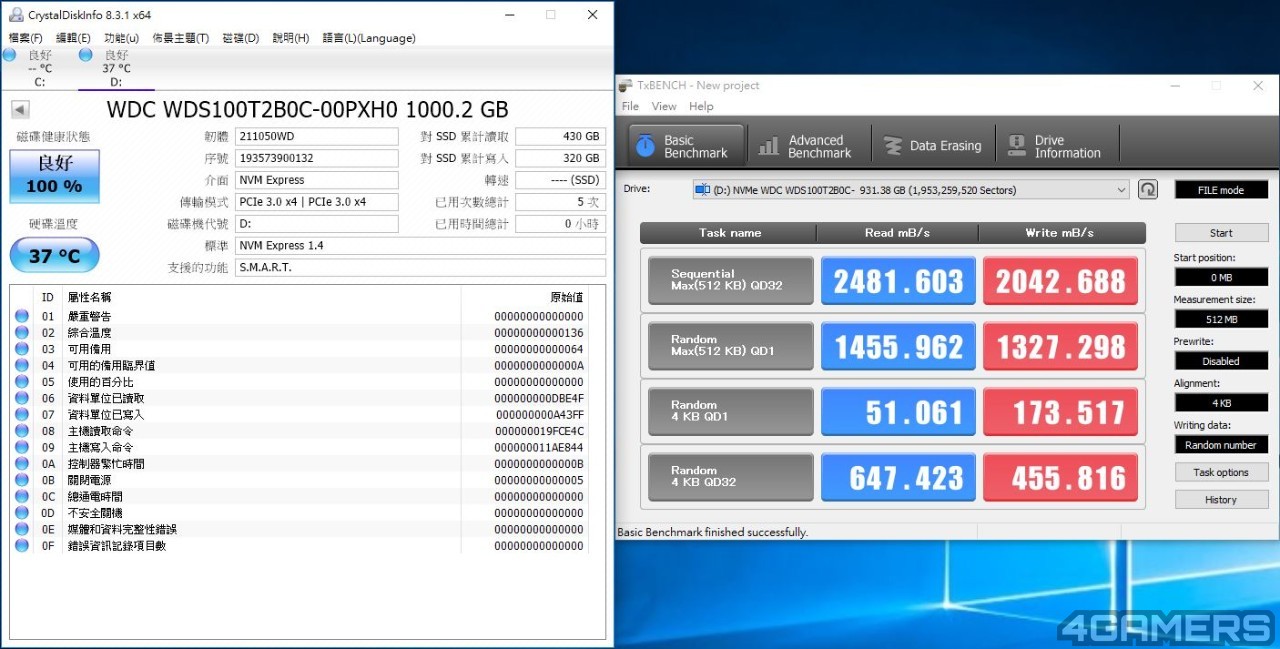Click the TxBENCH title bar app icon
1280x649 pixels.
pyautogui.click(x=625, y=85)
